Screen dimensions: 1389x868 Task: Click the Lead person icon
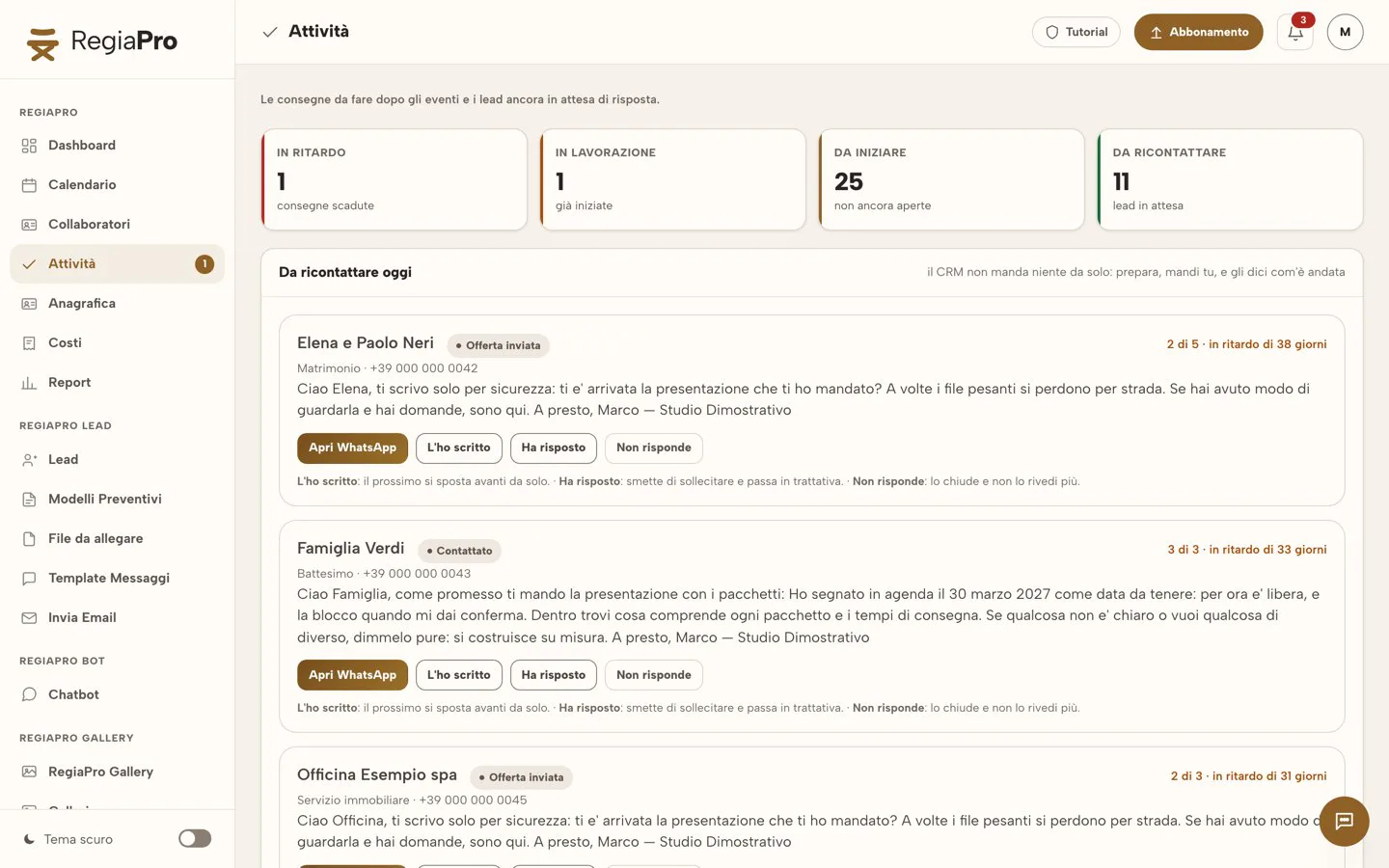click(x=29, y=460)
